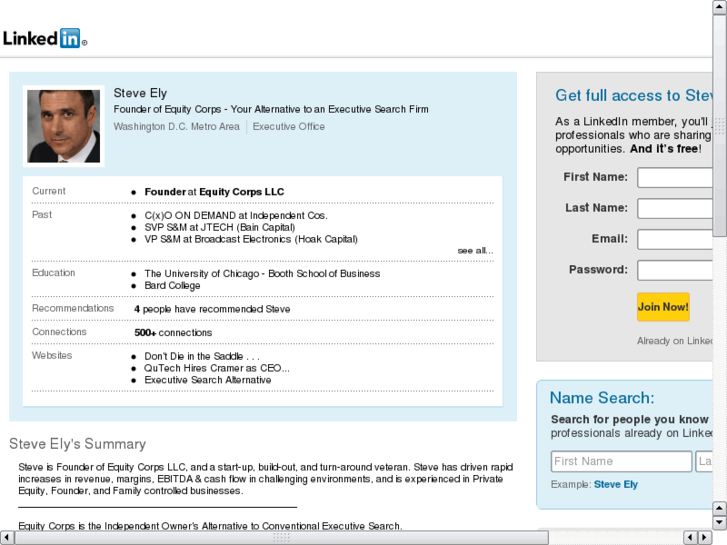The height and width of the screenshot is (545, 727).
Task: Open Steve Ely's profile photo
Action: [x=64, y=126]
